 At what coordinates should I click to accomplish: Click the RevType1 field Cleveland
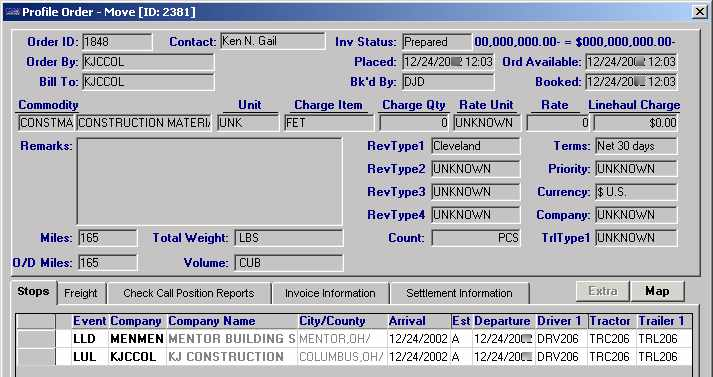point(475,146)
